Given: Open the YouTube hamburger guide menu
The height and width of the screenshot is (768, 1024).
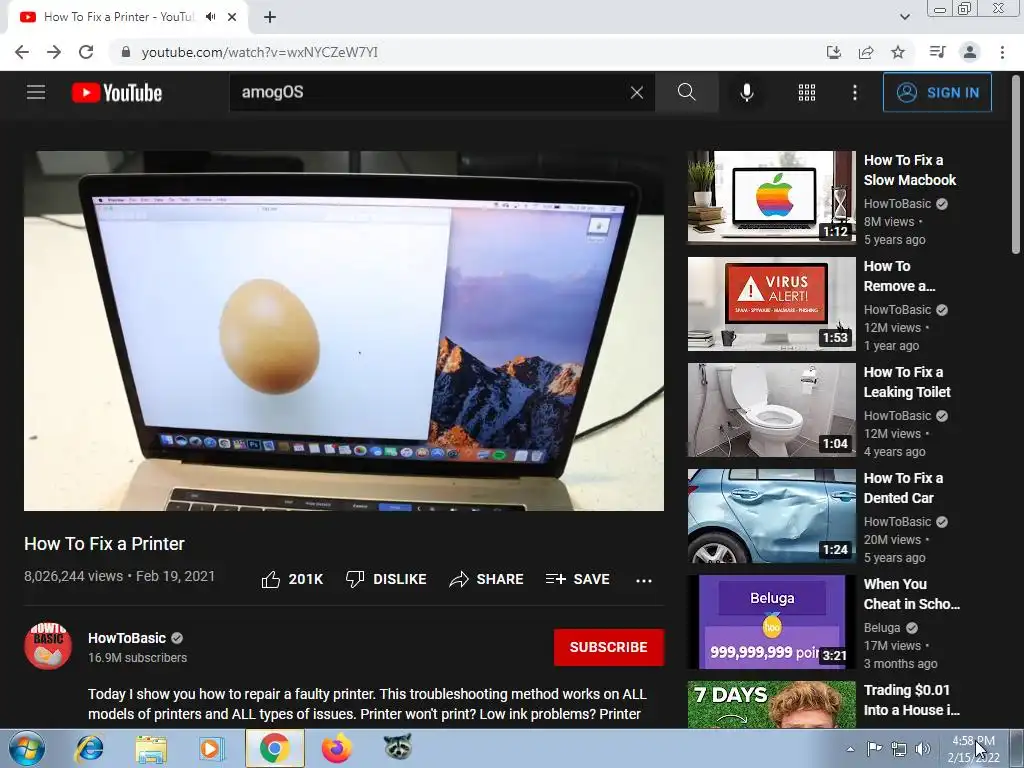Looking at the screenshot, I should click(36, 92).
